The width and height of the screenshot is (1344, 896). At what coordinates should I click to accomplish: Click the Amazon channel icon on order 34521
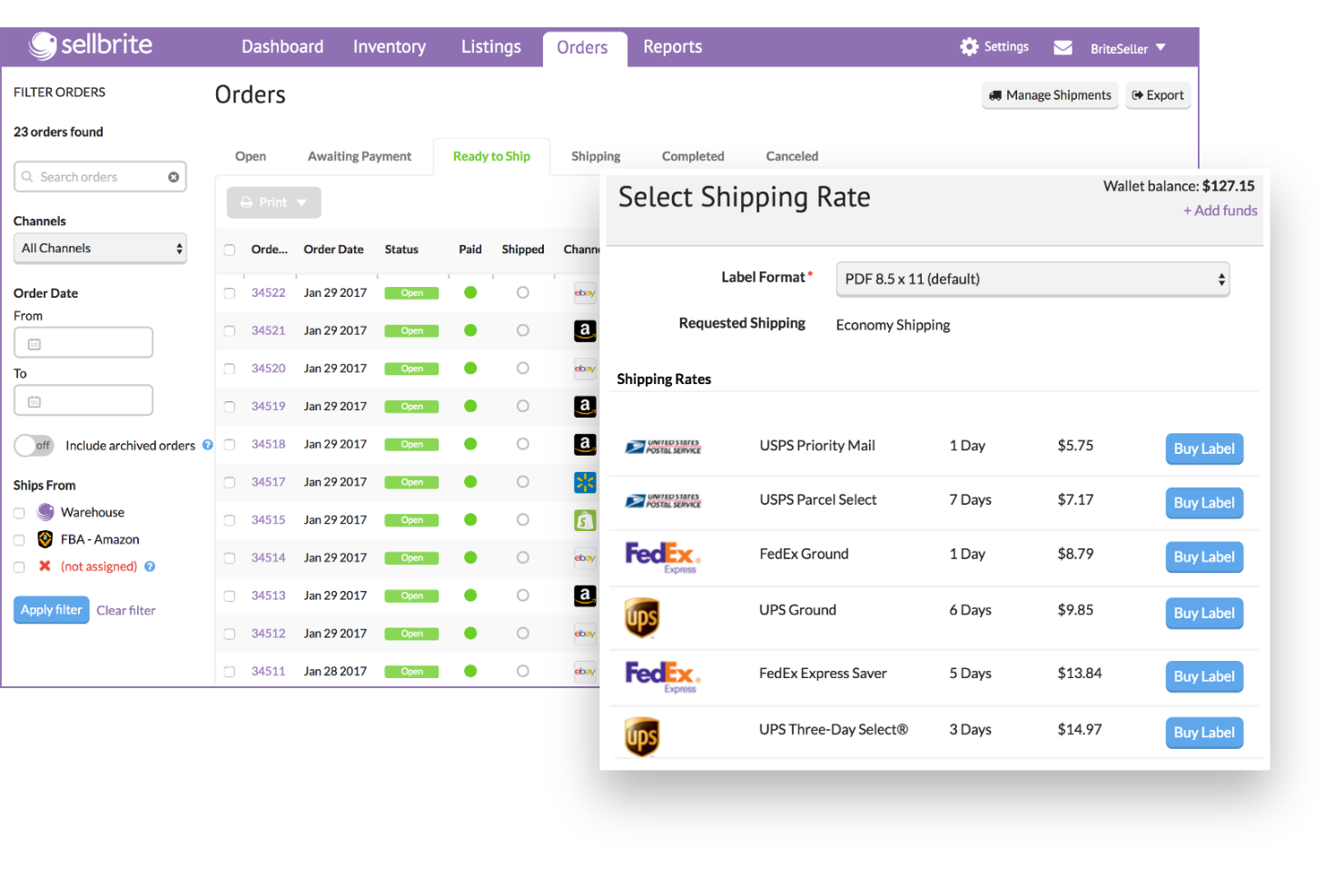coord(586,330)
